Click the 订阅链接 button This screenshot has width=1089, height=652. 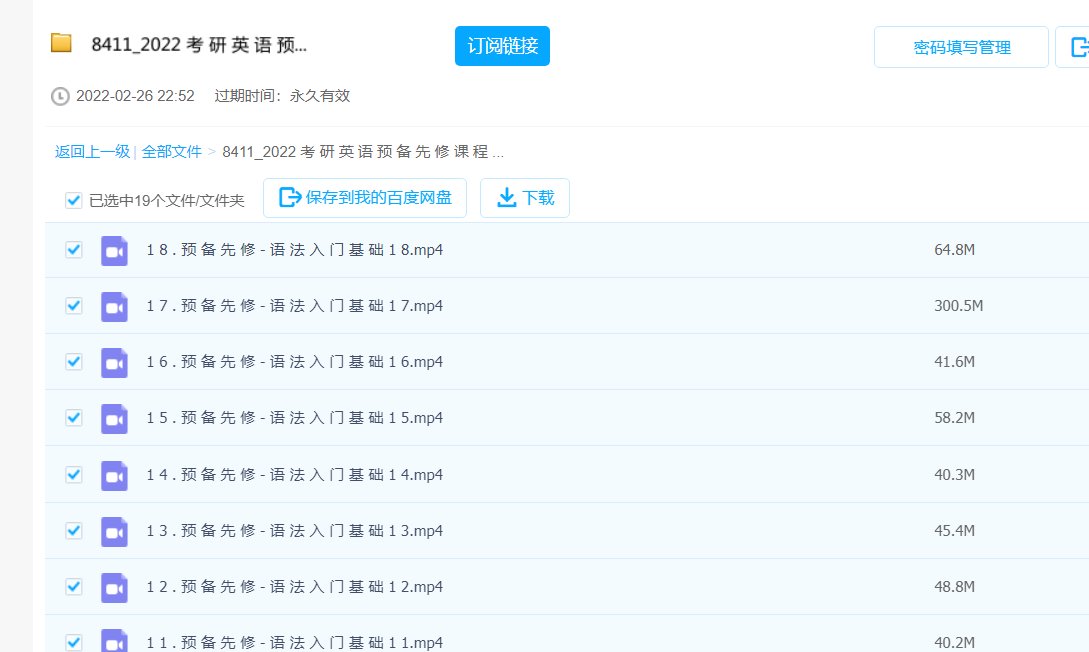pos(502,45)
